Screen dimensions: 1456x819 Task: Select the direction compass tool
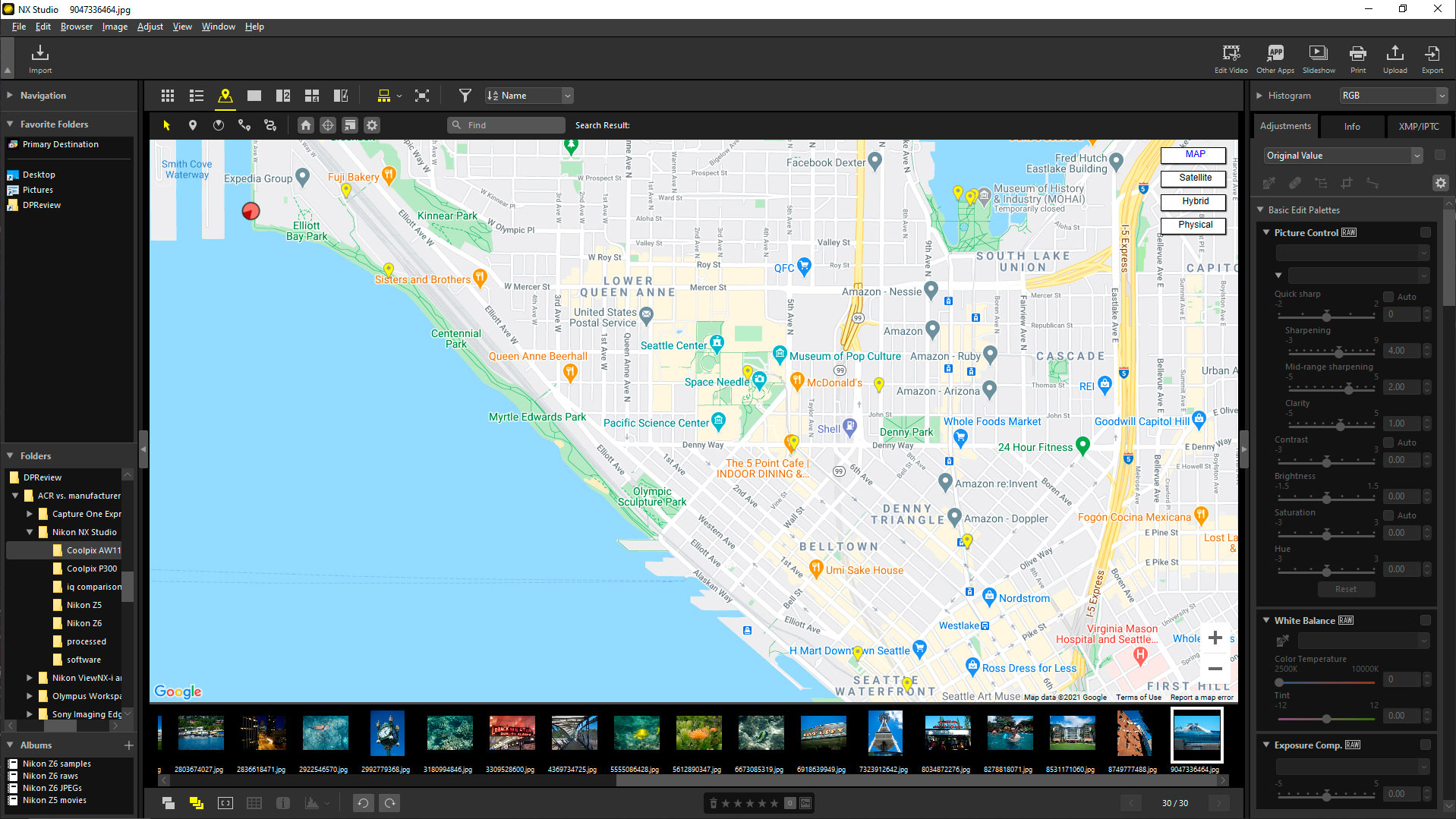pyautogui.click(x=219, y=125)
